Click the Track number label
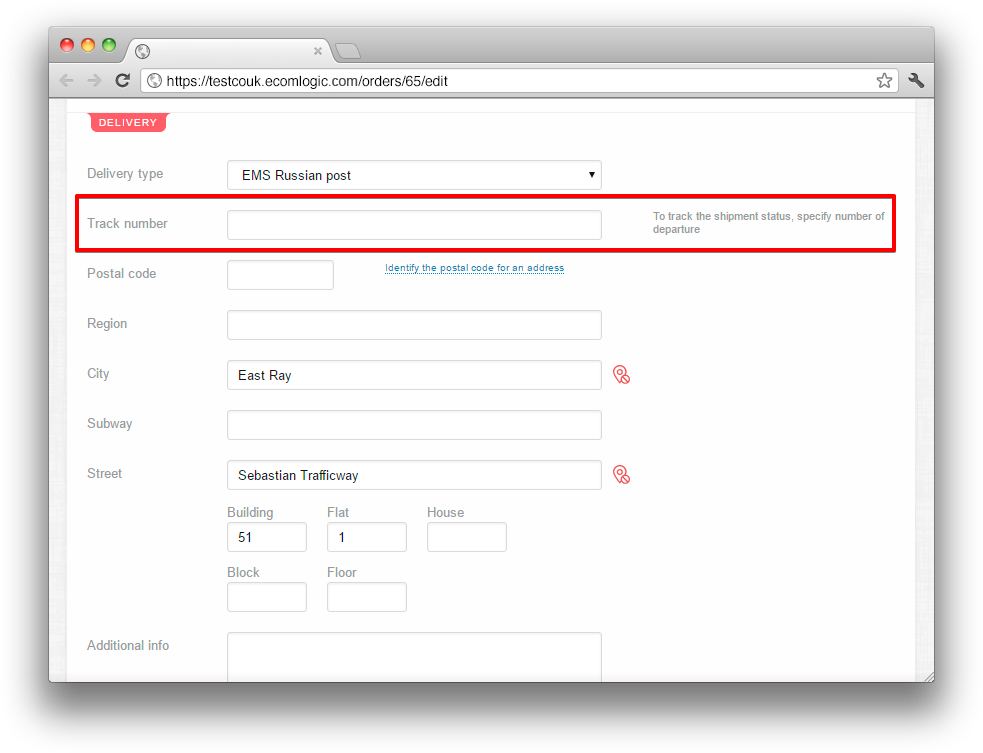The width and height of the screenshot is (983, 753). [127, 224]
